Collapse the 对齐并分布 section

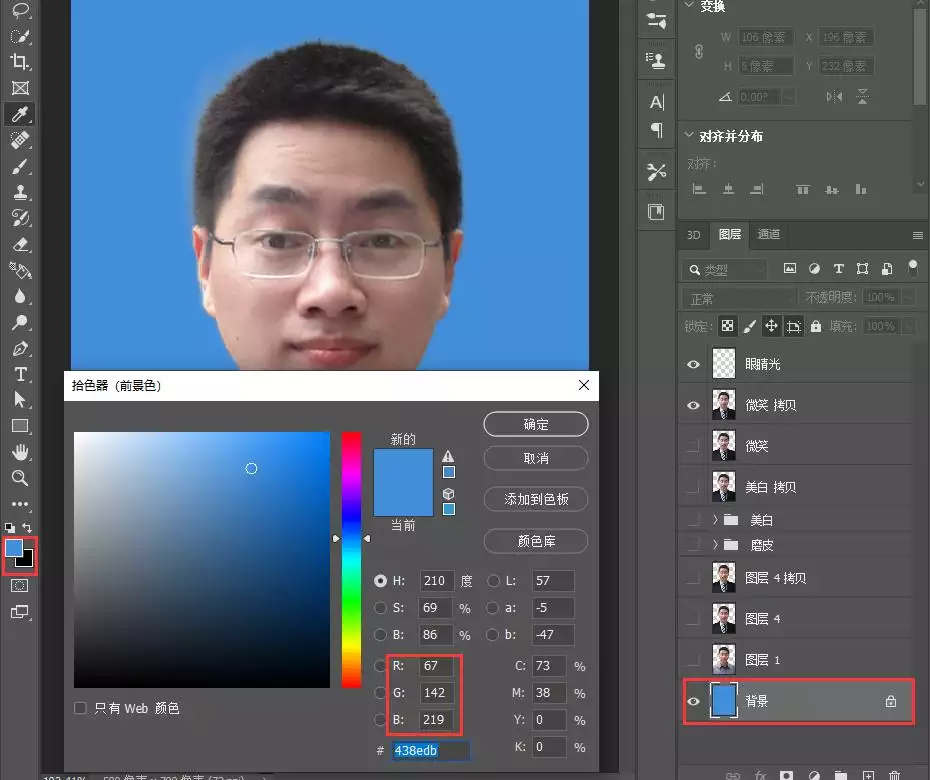[689, 135]
